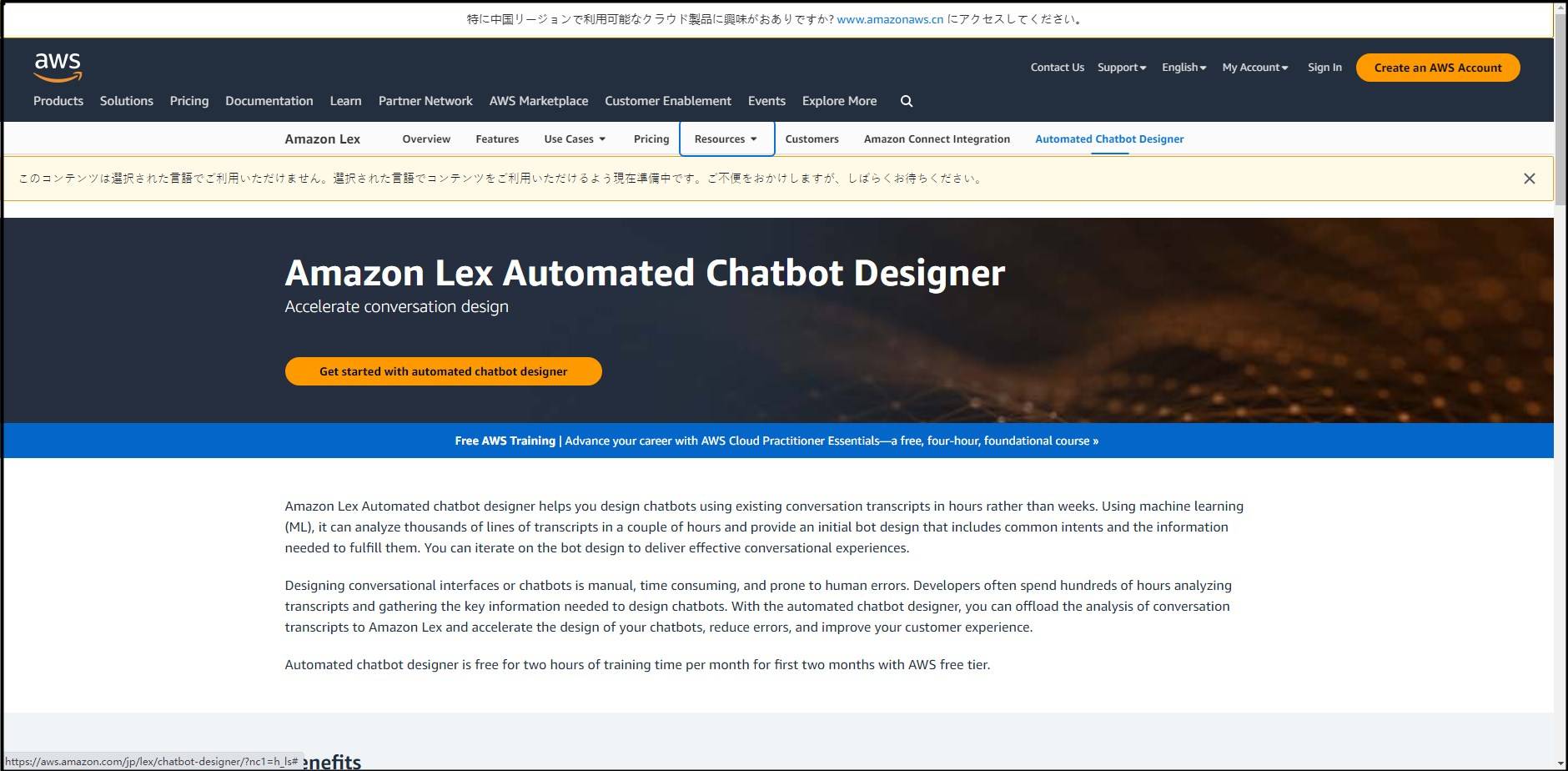
Task: Expand the My Account menu
Action: click(x=1254, y=68)
